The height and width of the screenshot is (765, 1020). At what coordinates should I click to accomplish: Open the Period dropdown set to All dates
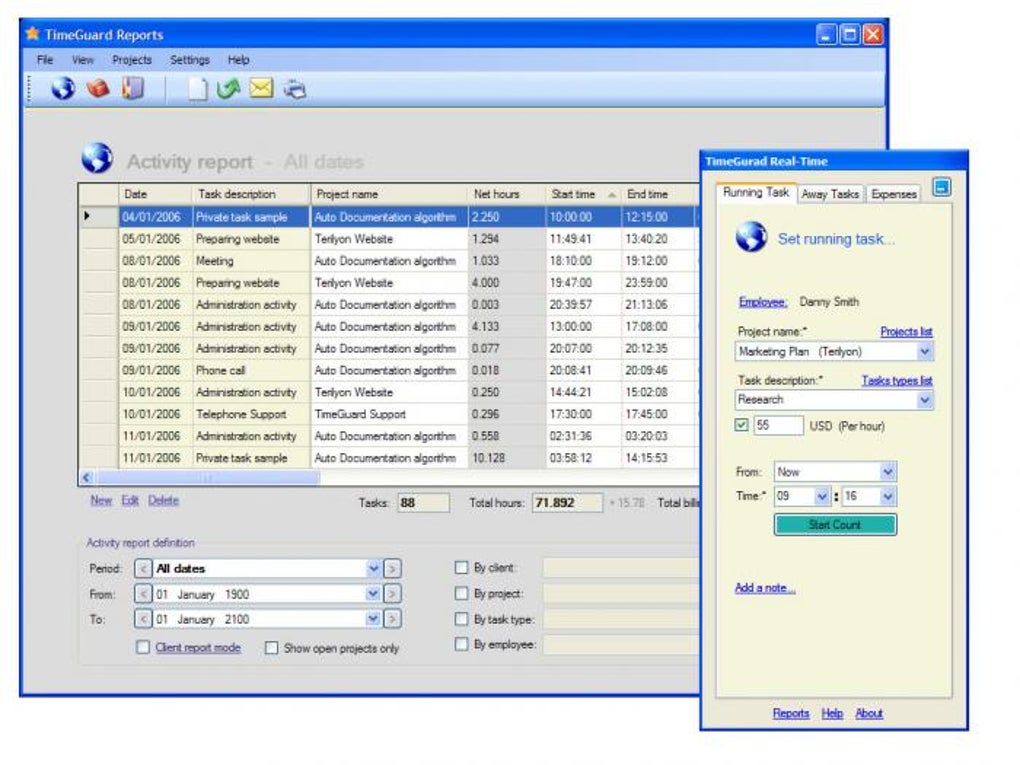[x=374, y=568]
